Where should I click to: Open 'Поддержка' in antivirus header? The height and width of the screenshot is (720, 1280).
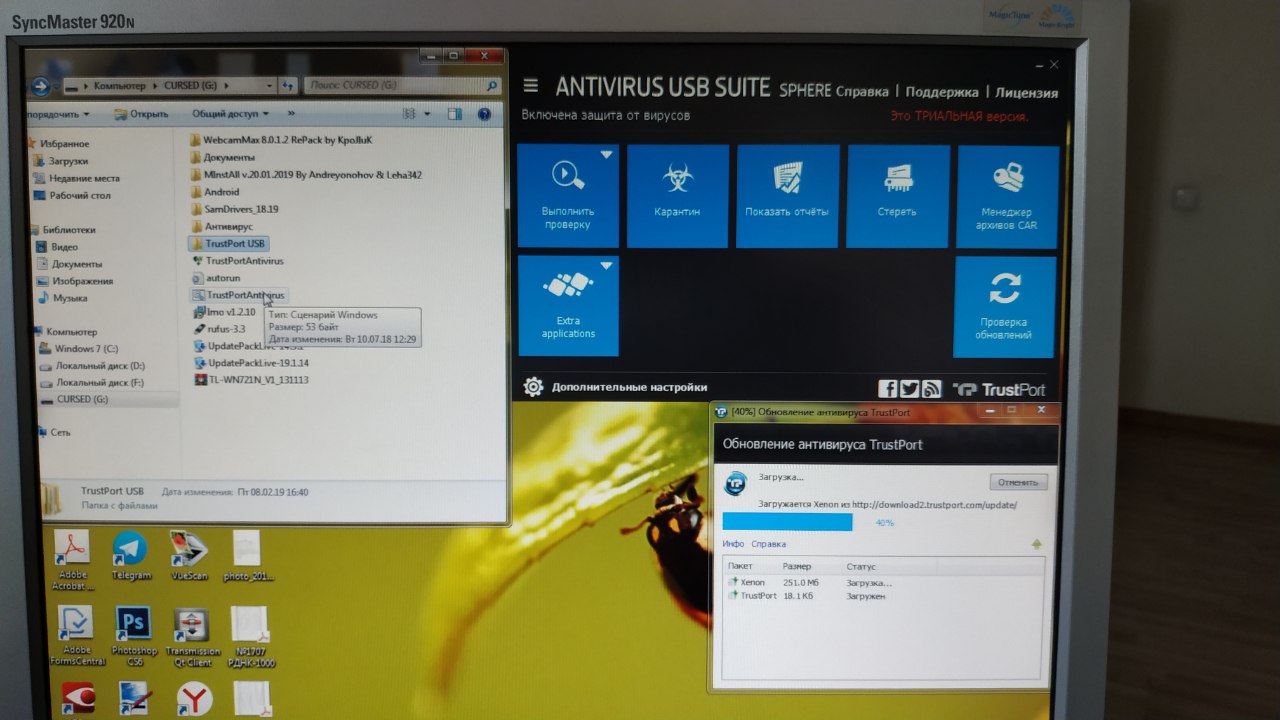point(941,92)
